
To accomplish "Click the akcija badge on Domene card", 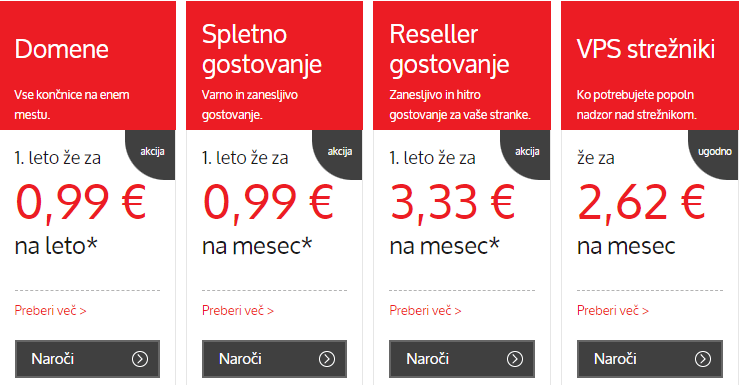I will click(x=152, y=152).
